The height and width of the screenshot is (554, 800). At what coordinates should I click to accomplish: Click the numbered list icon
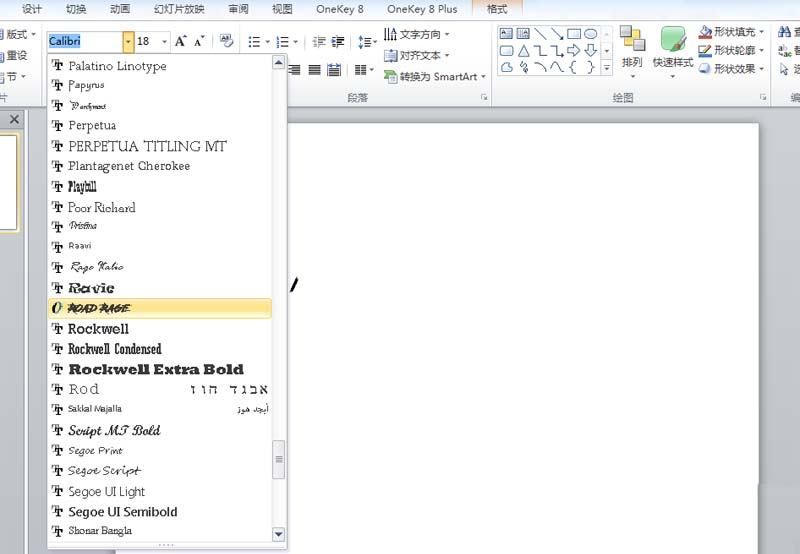click(x=283, y=42)
